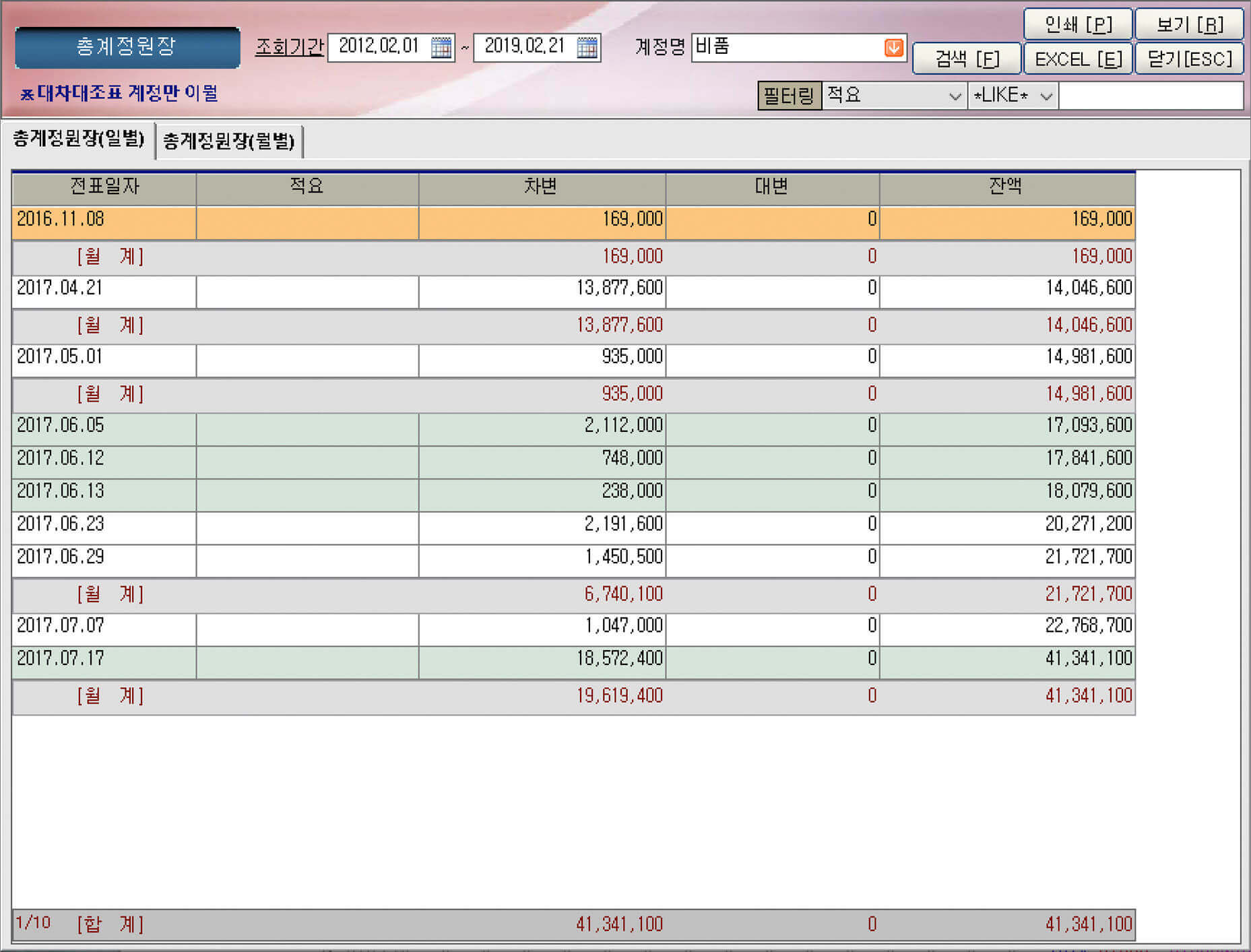The height and width of the screenshot is (952, 1251).
Task: Close with the 닫기[ESC] button
Action: point(1190,59)
